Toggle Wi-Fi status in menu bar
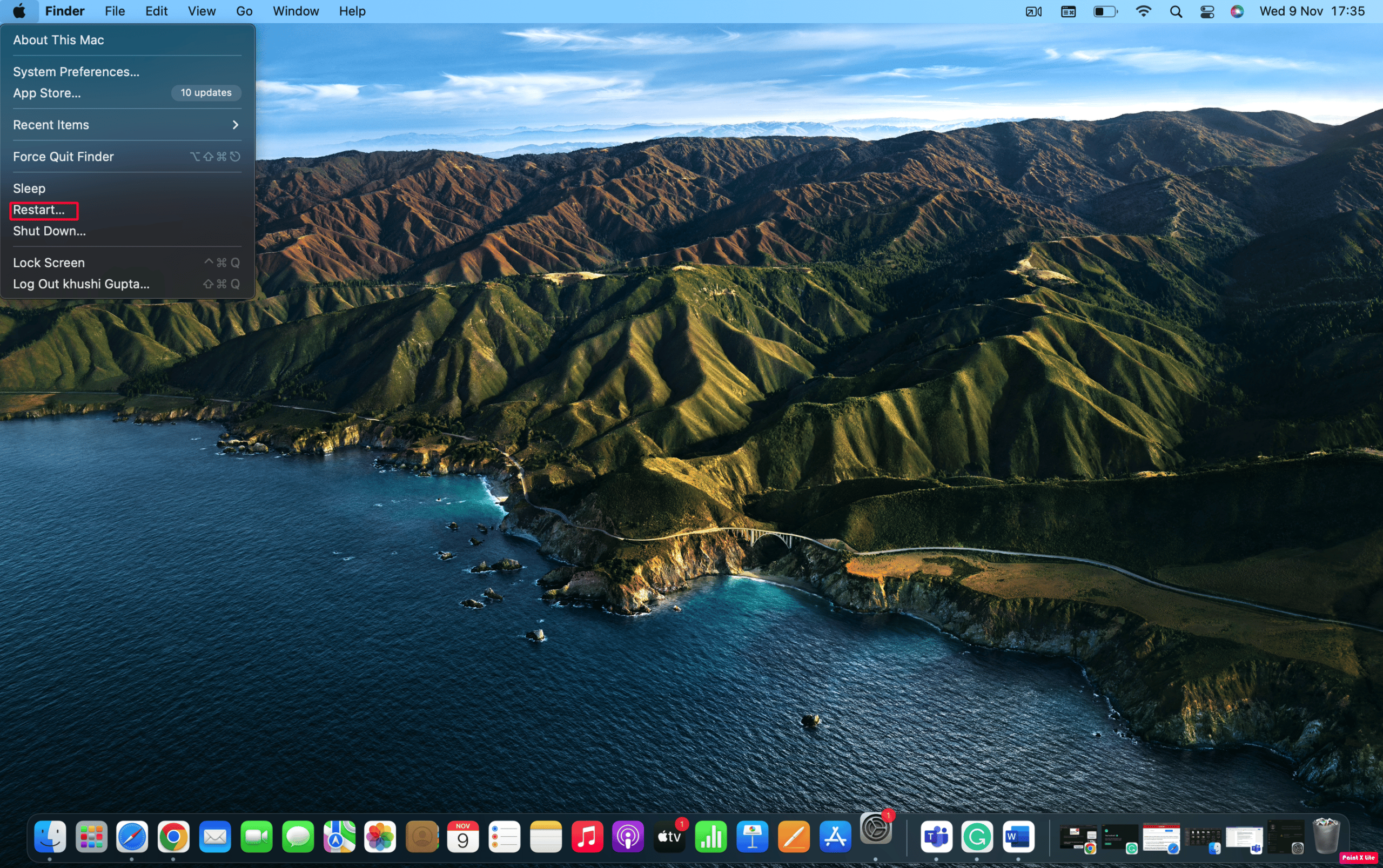Viewport: 1383px width, 868px height. [1142, 11]
